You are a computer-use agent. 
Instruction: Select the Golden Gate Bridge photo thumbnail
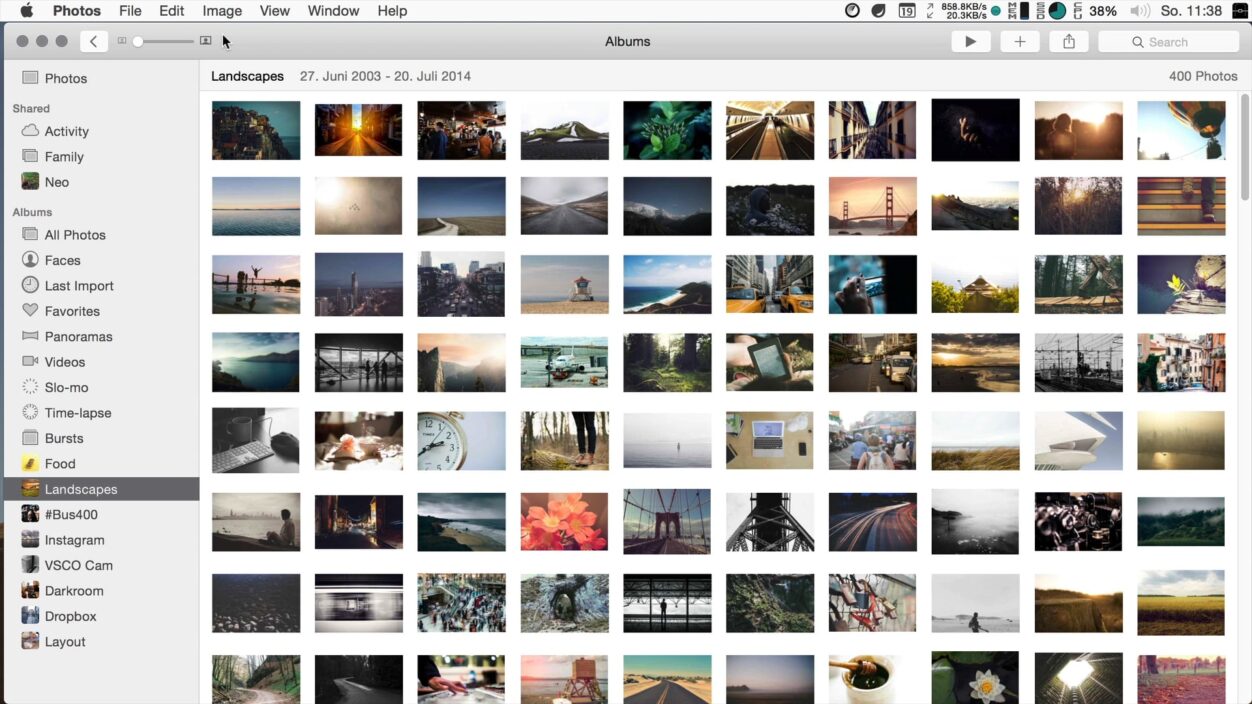click(872, 206)
